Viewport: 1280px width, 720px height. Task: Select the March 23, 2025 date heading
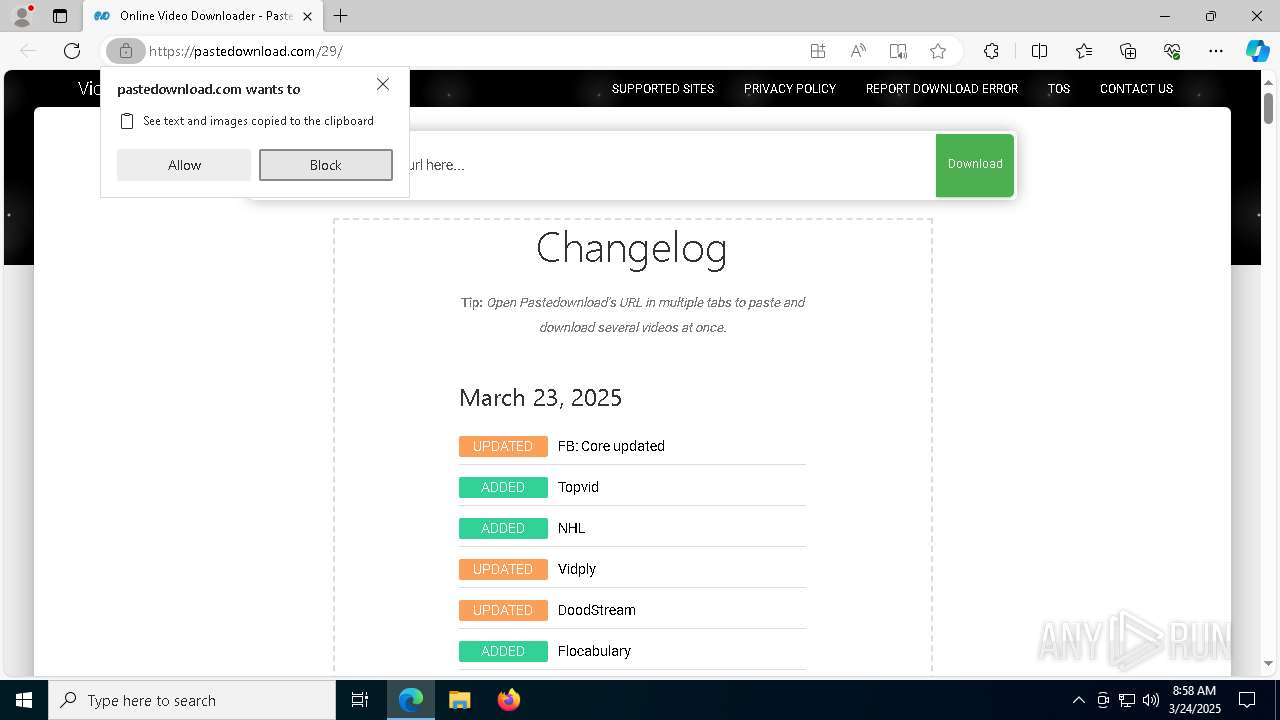[x=540, y=398]
